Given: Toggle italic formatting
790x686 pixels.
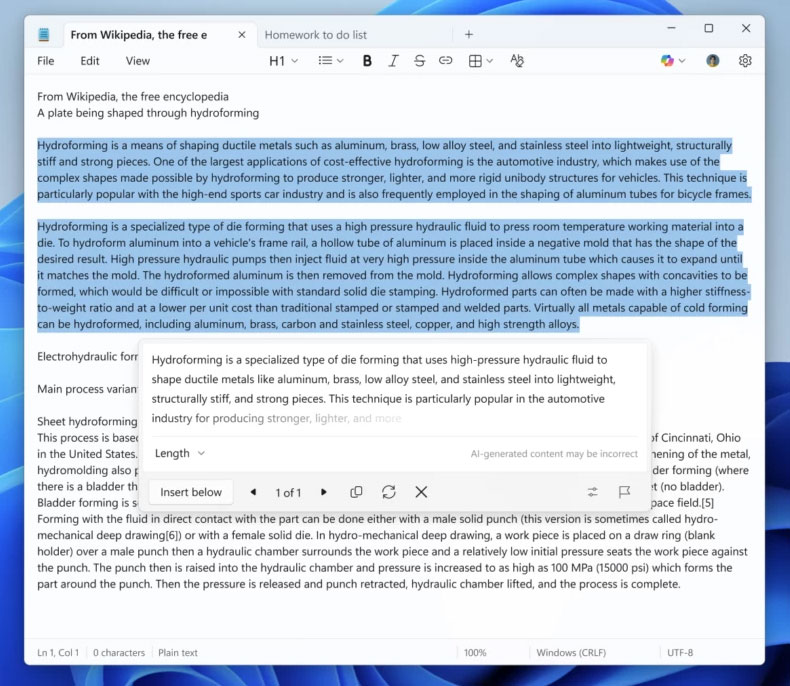Looking at the screenshot, I should point(393,61).
